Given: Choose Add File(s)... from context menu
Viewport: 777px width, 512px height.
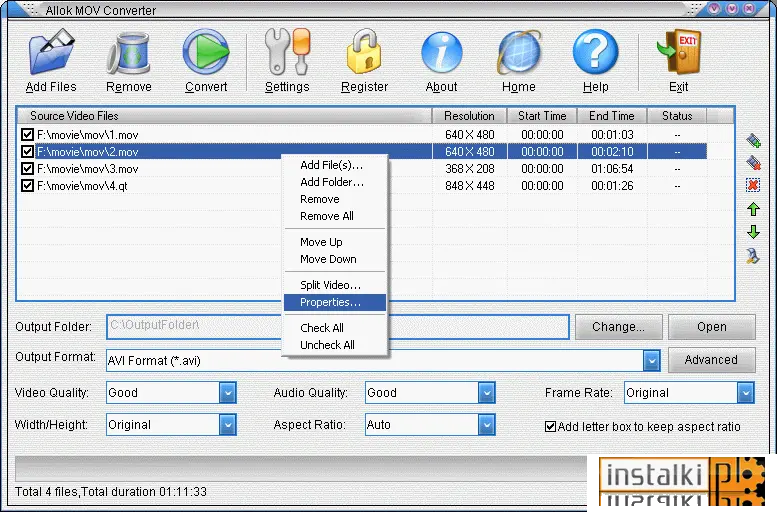Looking at the screenshot, I should 334,165.
